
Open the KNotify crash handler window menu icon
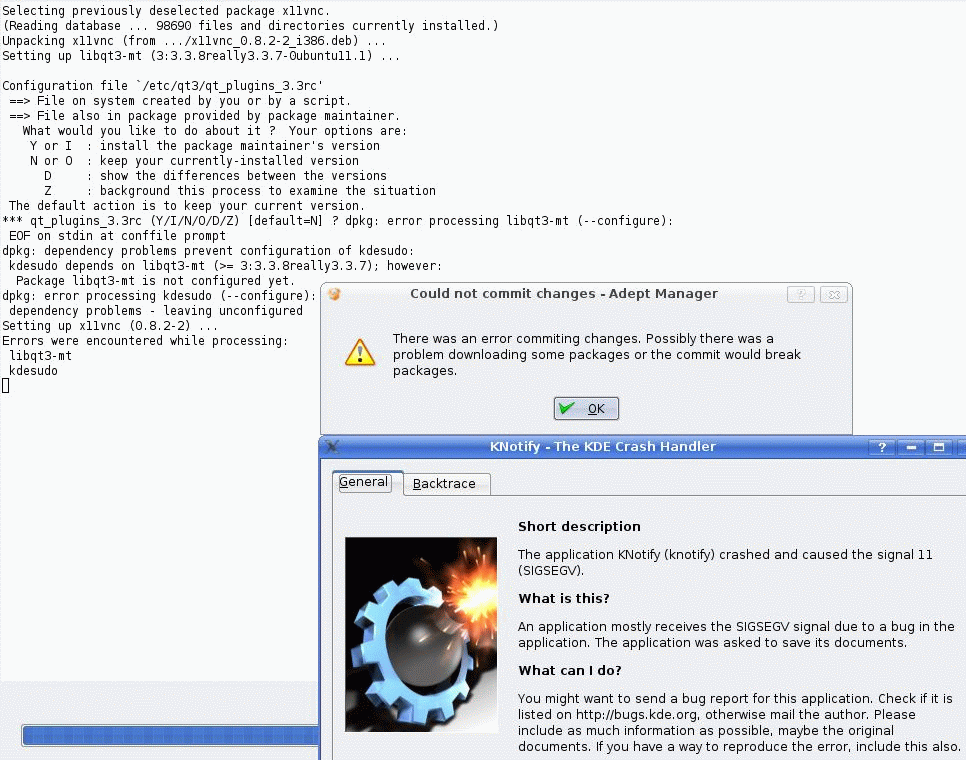[334, 447]
